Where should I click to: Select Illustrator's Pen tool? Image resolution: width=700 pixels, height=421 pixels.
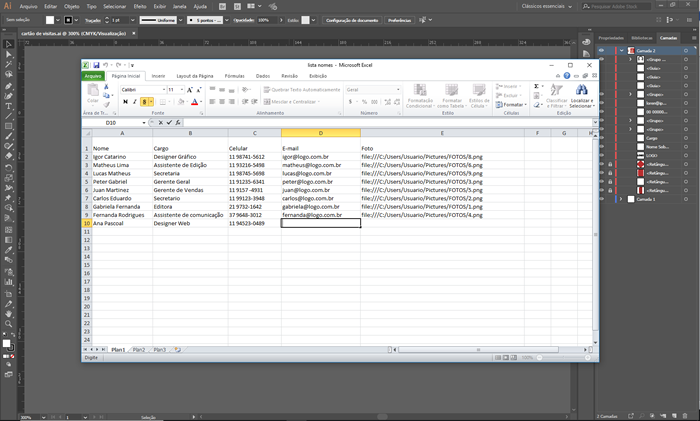pos(8,86)
